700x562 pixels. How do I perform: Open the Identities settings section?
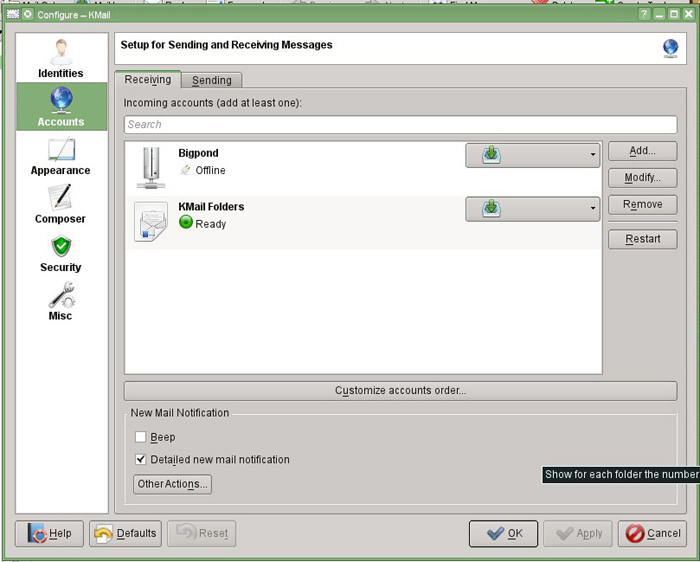61,59
